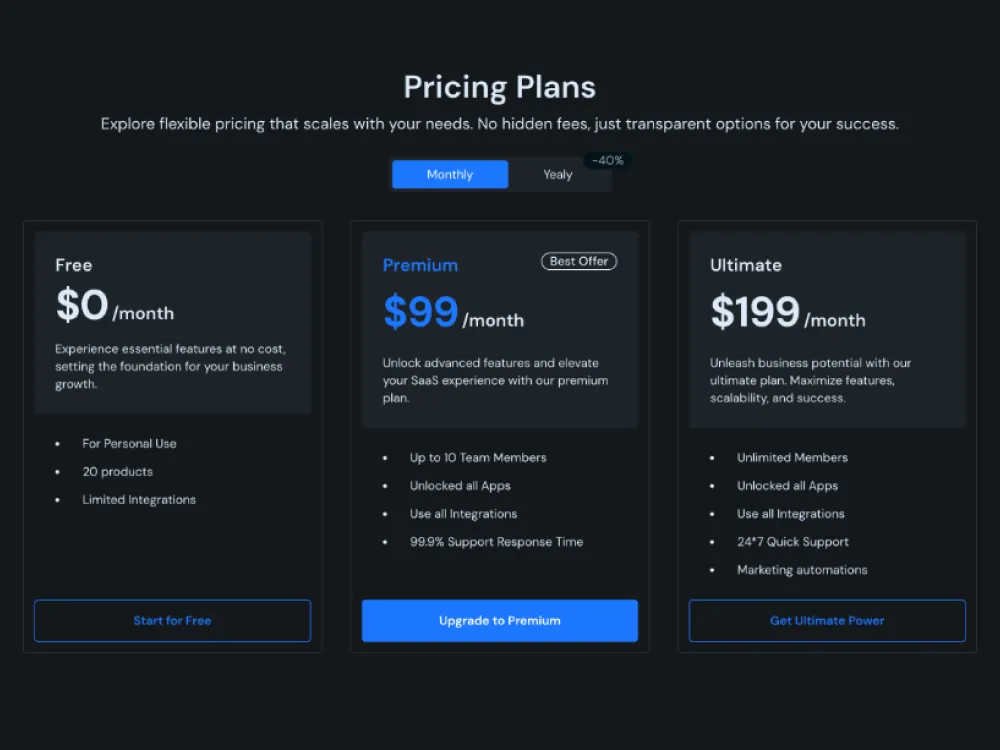This screenshot has width=1000, height=750.
Task: Click the Free plan title
Action: tap(74, 265)
